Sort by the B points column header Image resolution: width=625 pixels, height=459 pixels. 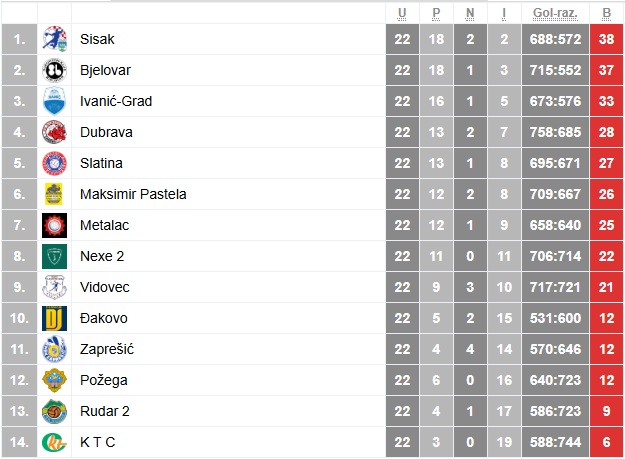coord(606,13)
